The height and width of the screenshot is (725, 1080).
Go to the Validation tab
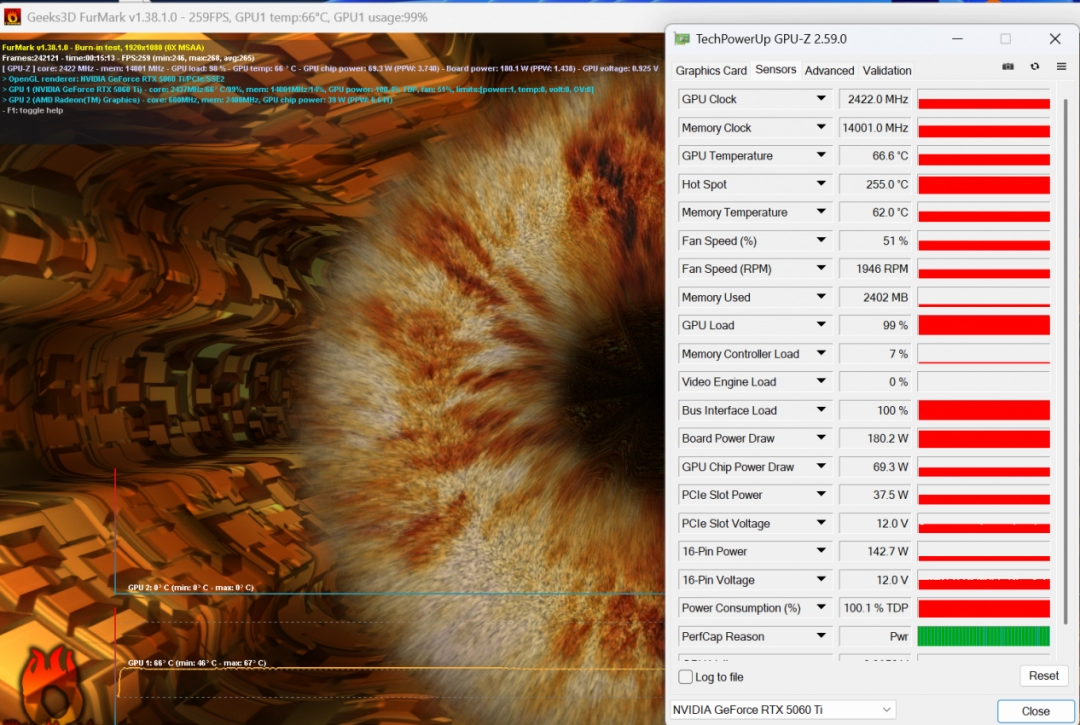click(x=887, y=71)
